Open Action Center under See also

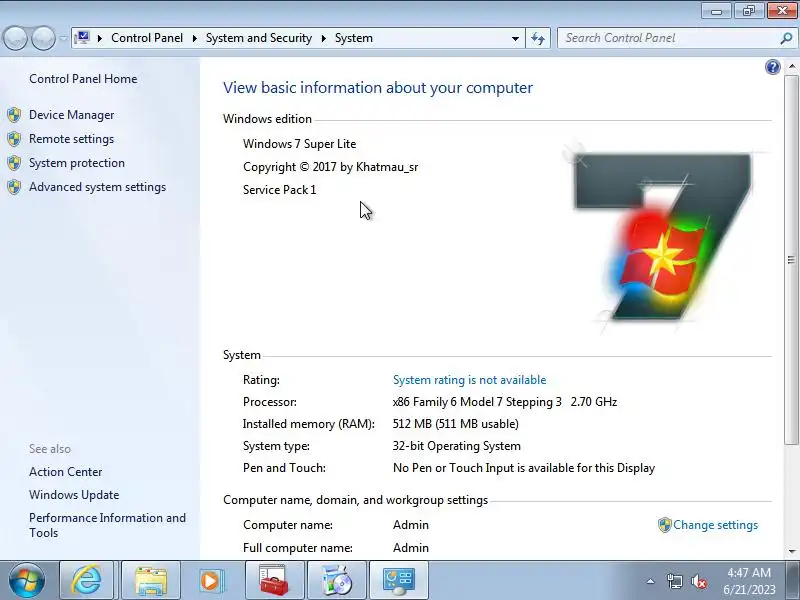(65, 472)
